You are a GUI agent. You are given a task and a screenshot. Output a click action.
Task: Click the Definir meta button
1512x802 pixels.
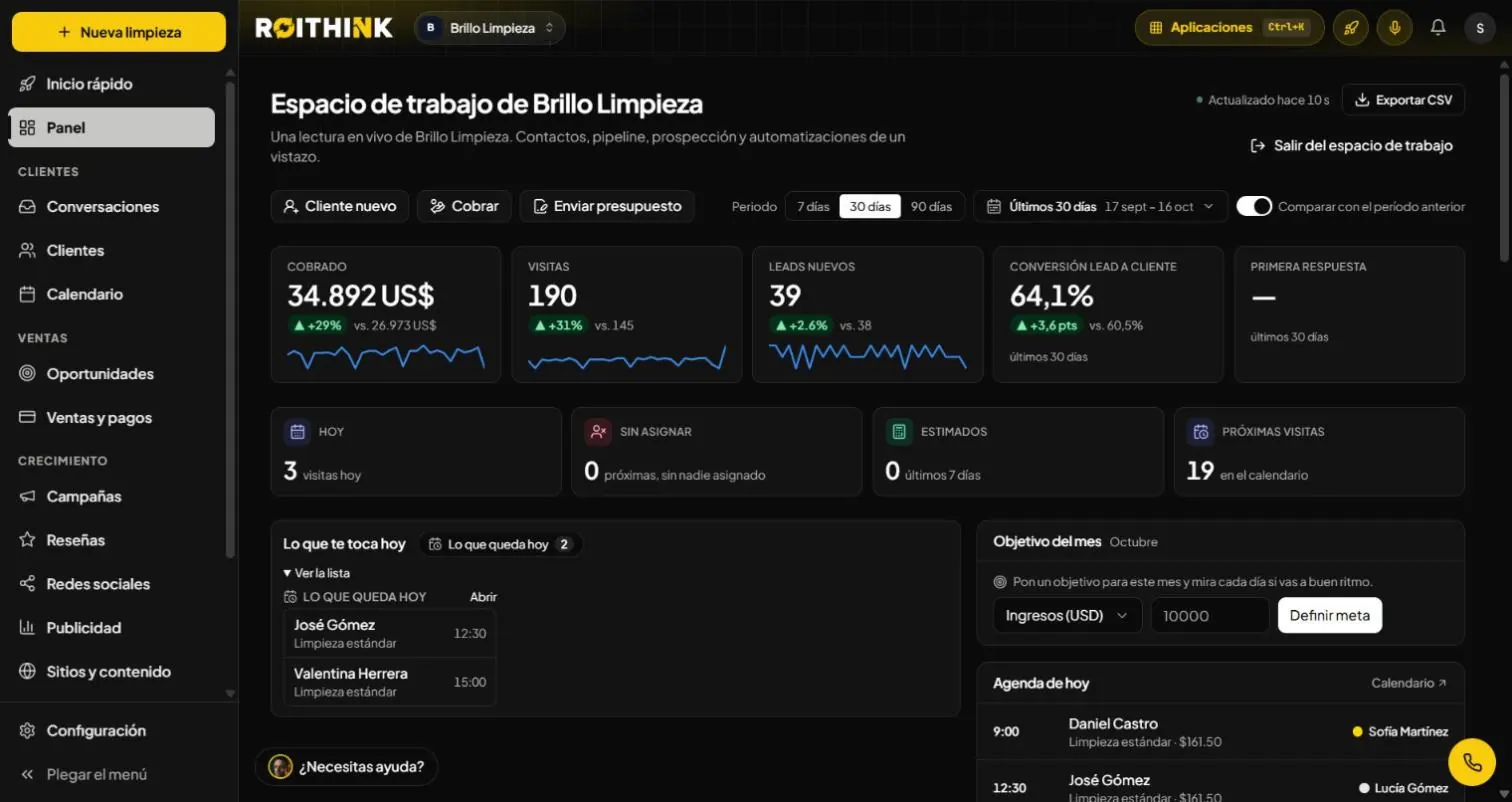coord(1330,615)
